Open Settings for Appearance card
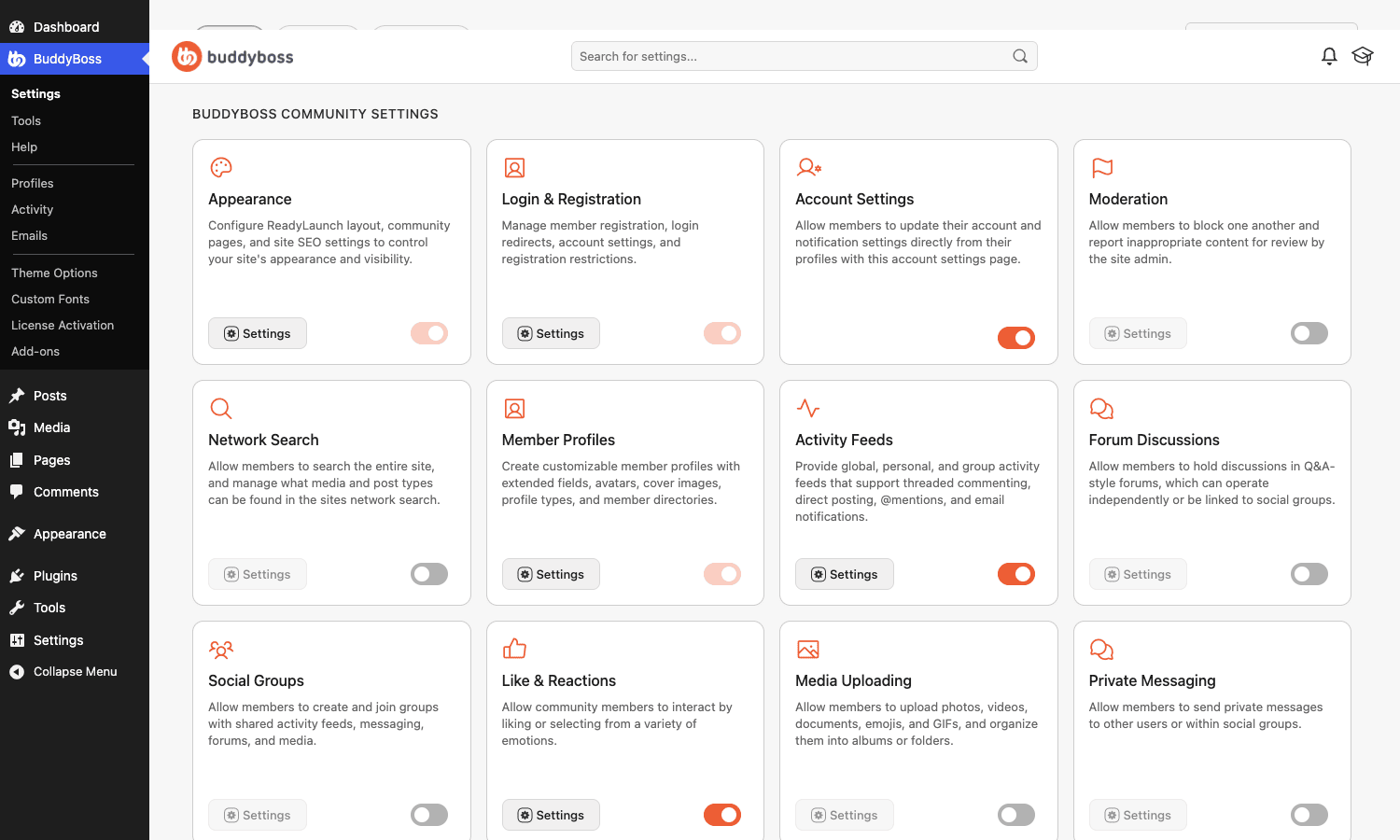Screen dimensions: 1400x840 (x=258, y=333)
